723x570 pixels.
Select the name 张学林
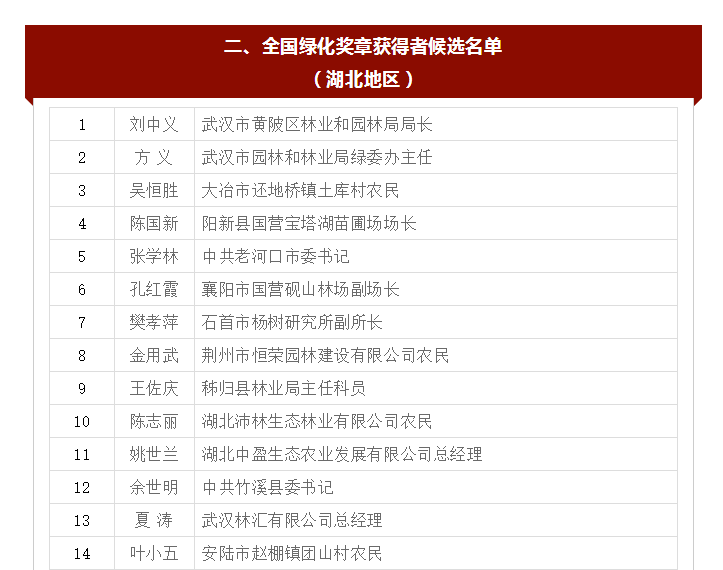154,257
